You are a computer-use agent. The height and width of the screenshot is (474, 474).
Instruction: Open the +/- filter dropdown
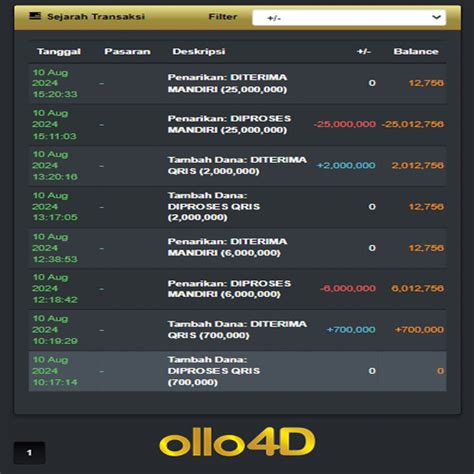click(x=349, y=18)
